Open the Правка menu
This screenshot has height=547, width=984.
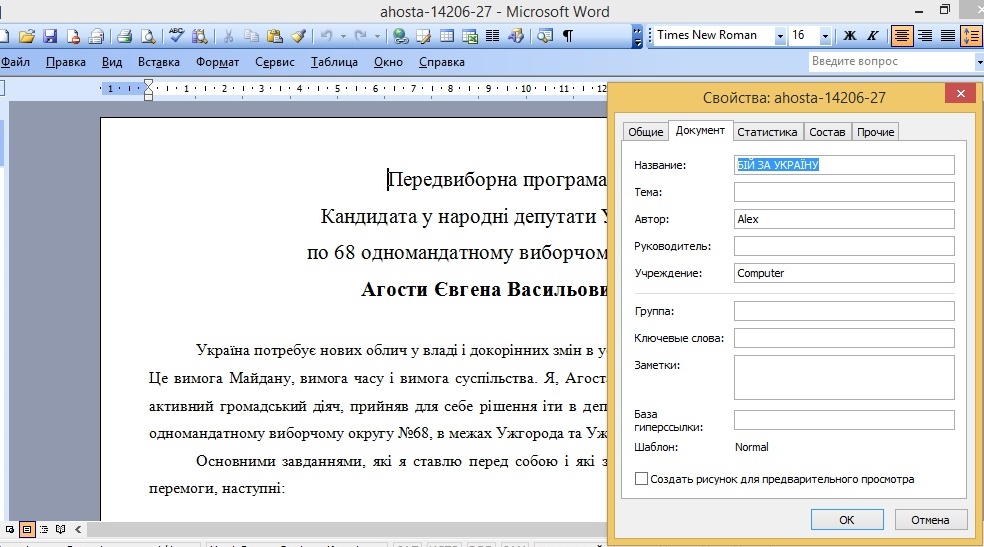pyautogui.click(x=65, y=61)
